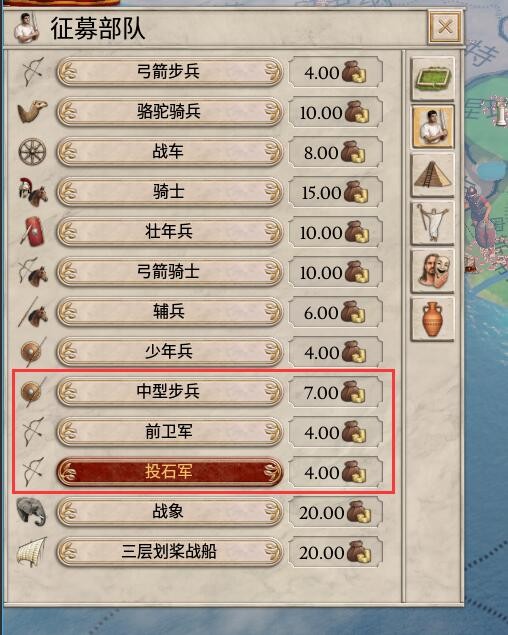508x635 pixels.
Task: Recruit 中型步兵 unit
Action: pos(169,392)
